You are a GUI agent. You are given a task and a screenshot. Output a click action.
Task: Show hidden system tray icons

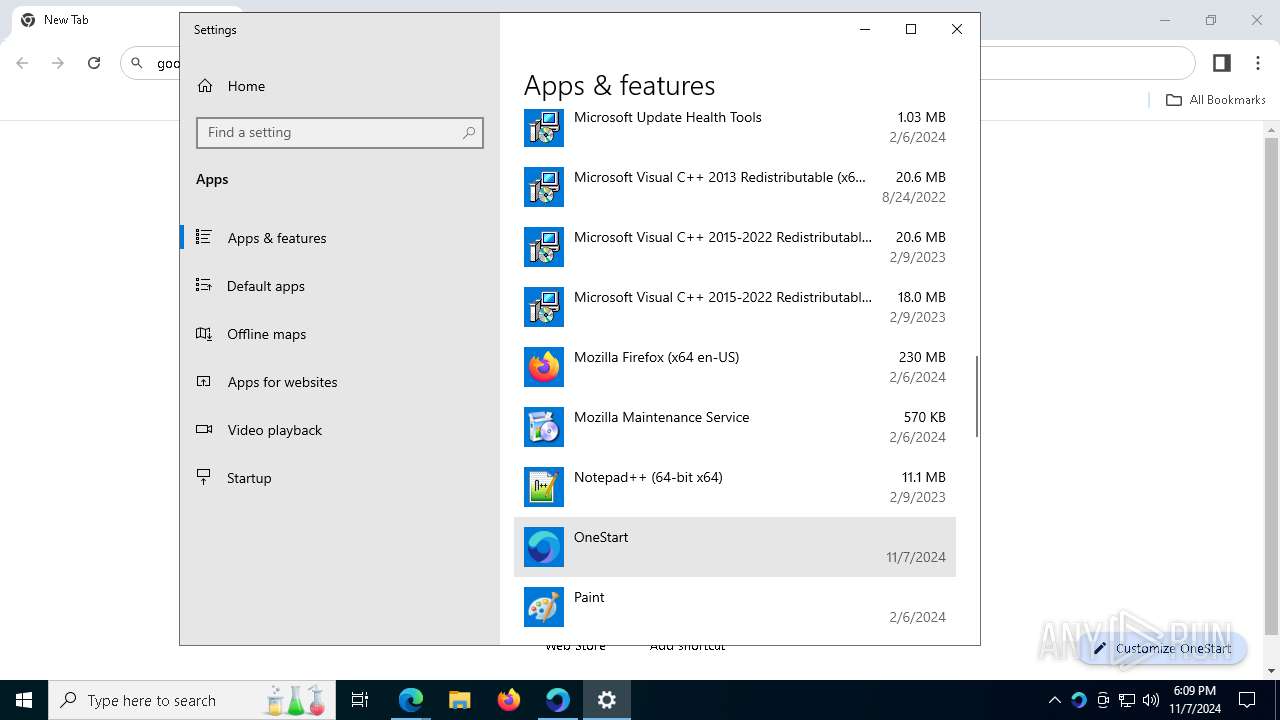coord(1055,700)
